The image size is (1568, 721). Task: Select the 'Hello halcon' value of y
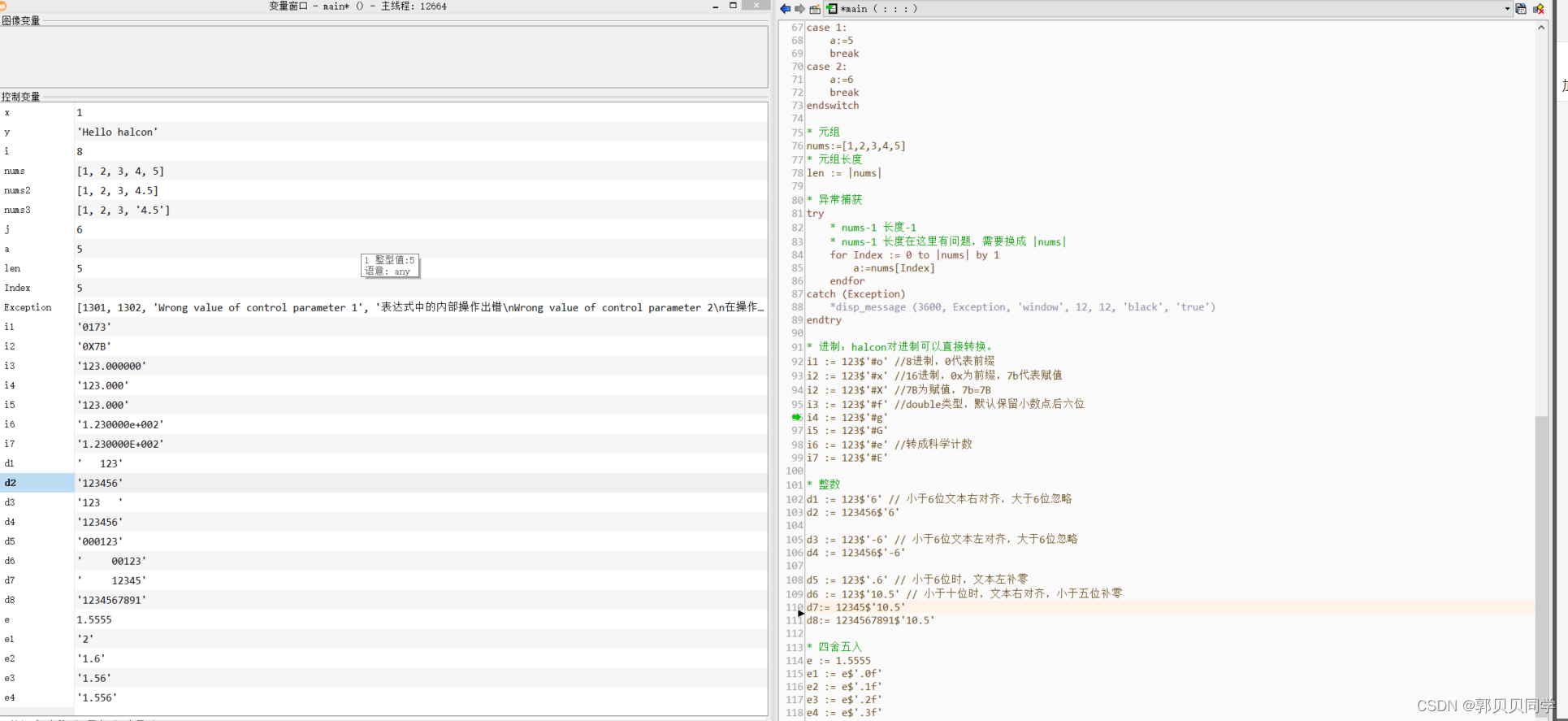[118, 132]
